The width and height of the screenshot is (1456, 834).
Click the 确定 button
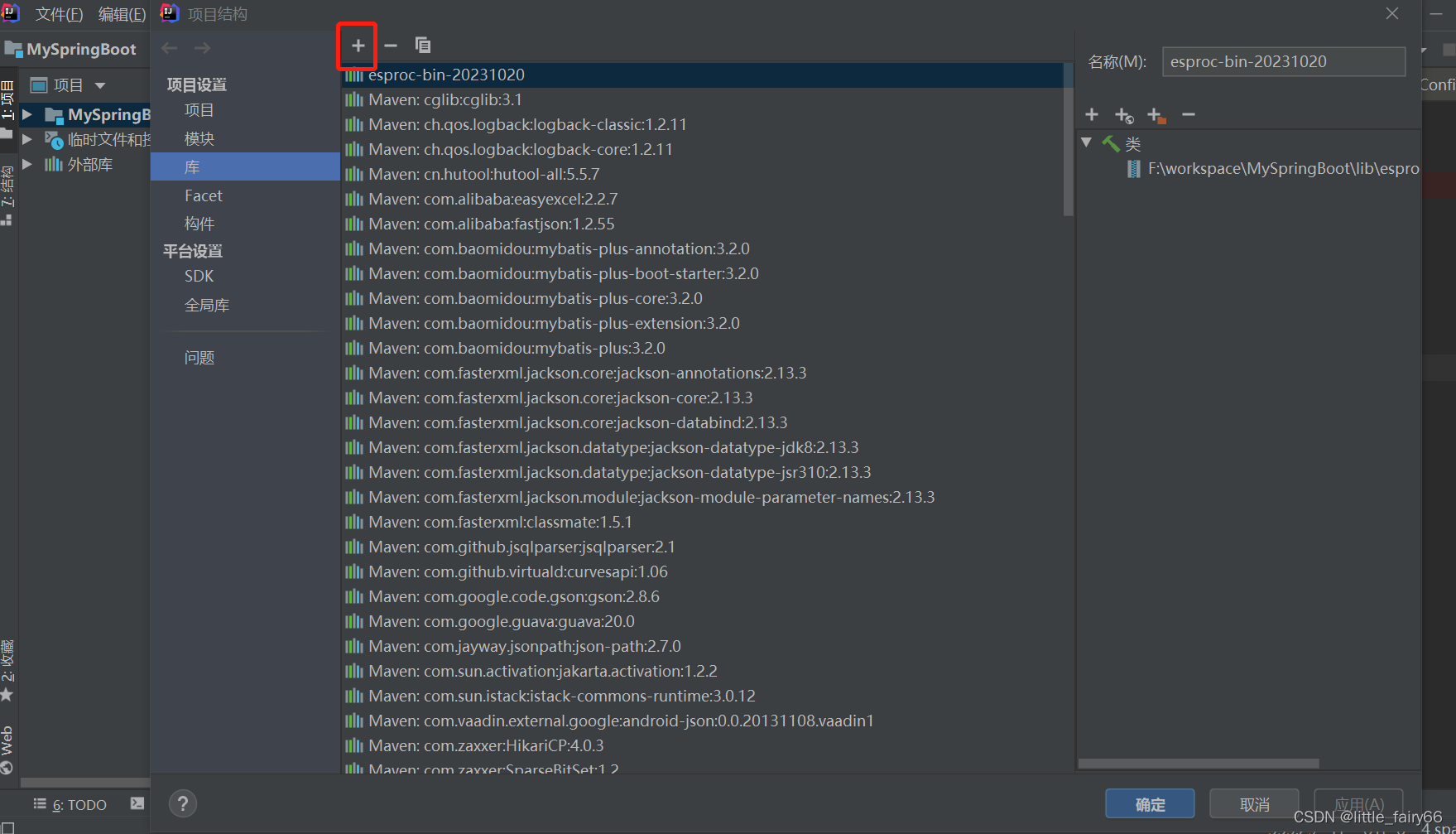pos(1150,803)
